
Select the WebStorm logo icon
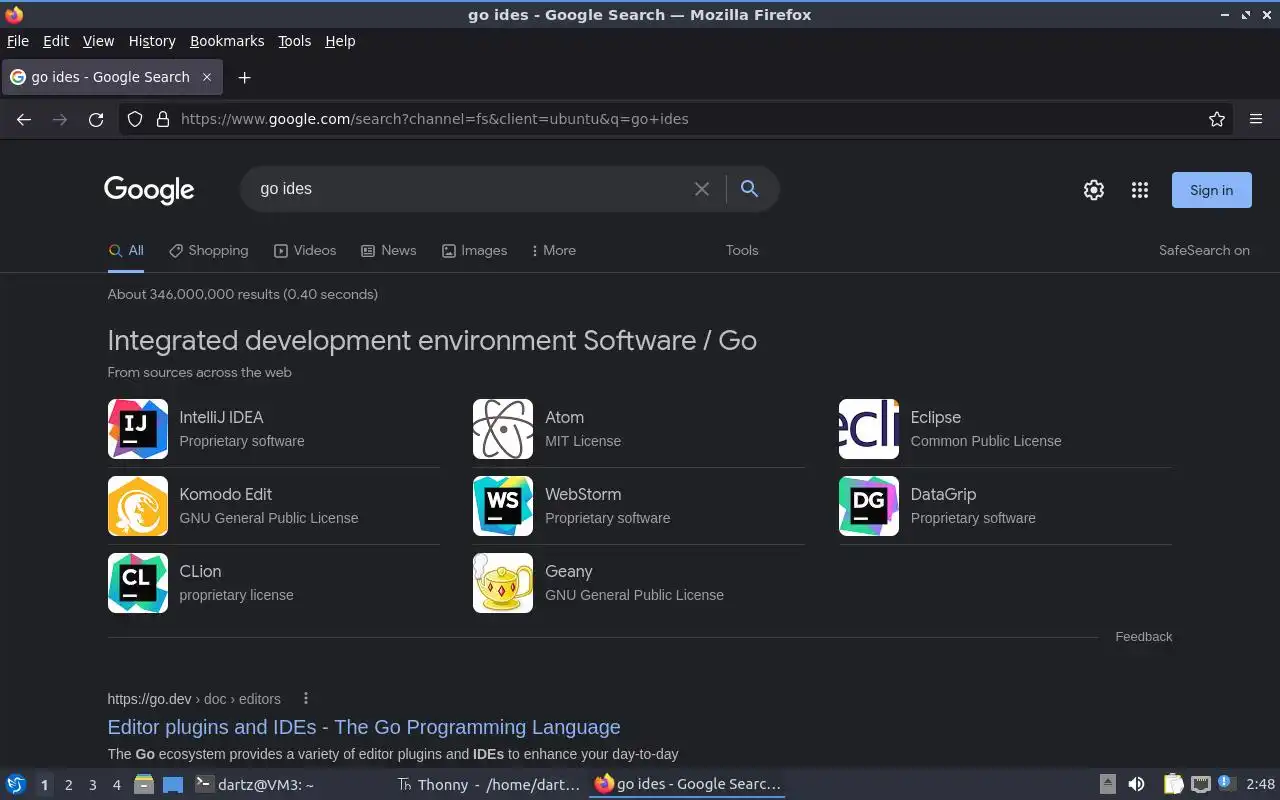coord(503,506)
